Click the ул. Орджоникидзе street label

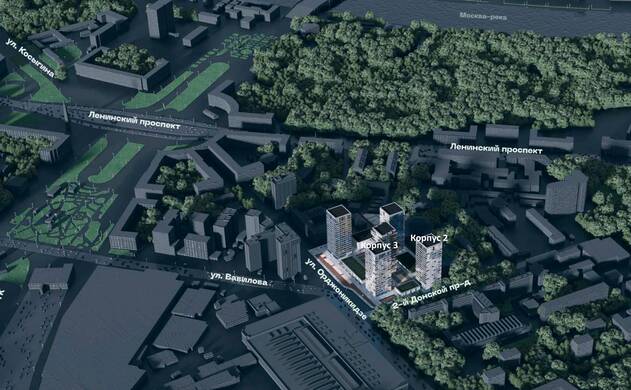[336, 289]
